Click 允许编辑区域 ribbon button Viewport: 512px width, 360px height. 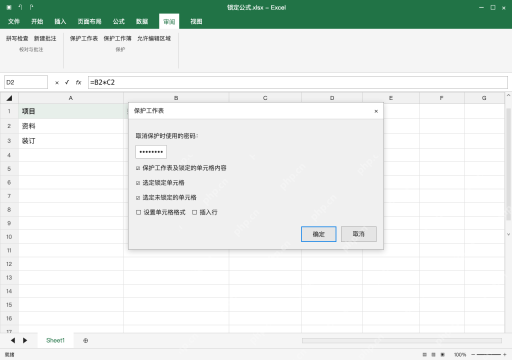(154, 39)
